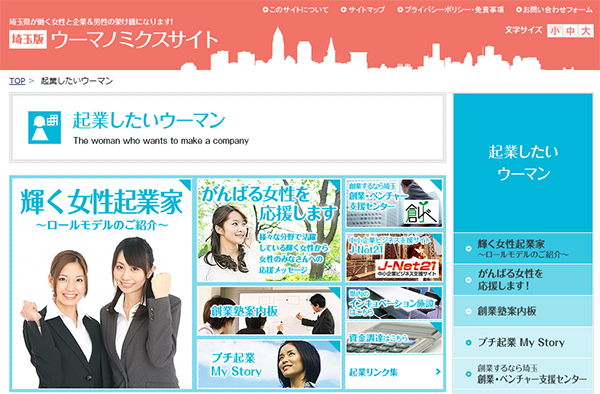Select プチ起業 My Story in sidebar menu
Image resolution: width=600 pixels, height=394 pixels.
523,343
